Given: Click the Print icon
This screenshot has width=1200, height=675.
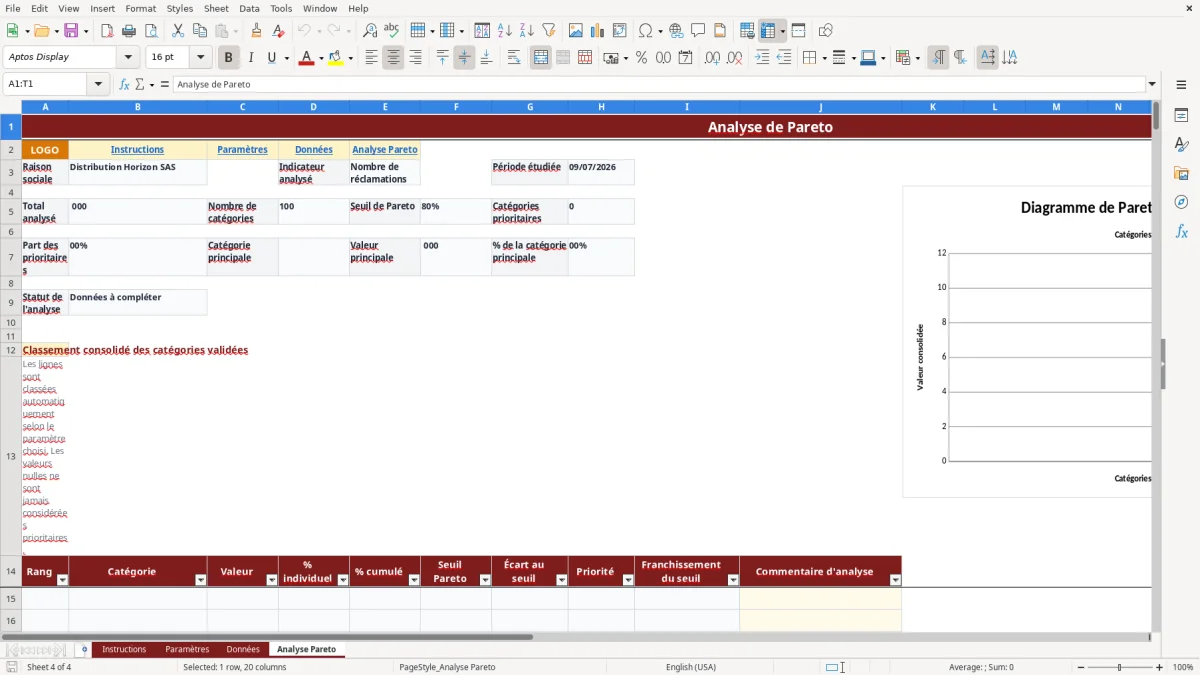Looking at the screenshot, I should click(x=128, y=31).
